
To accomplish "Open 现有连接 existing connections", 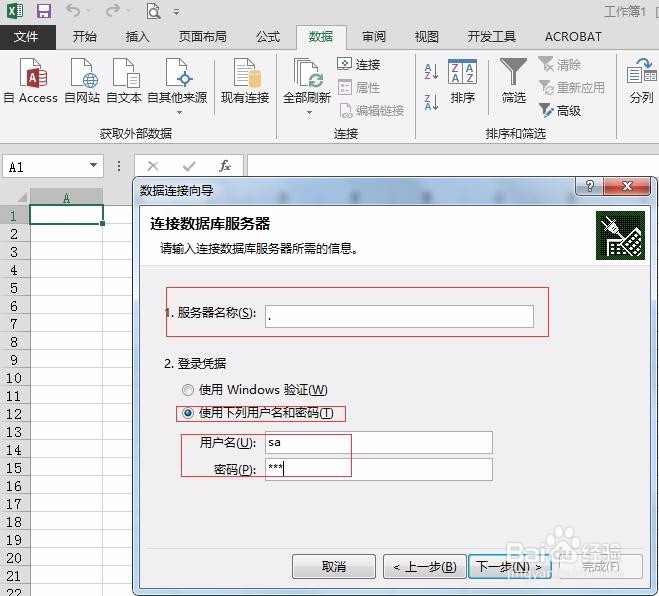I will coord(245,81).
